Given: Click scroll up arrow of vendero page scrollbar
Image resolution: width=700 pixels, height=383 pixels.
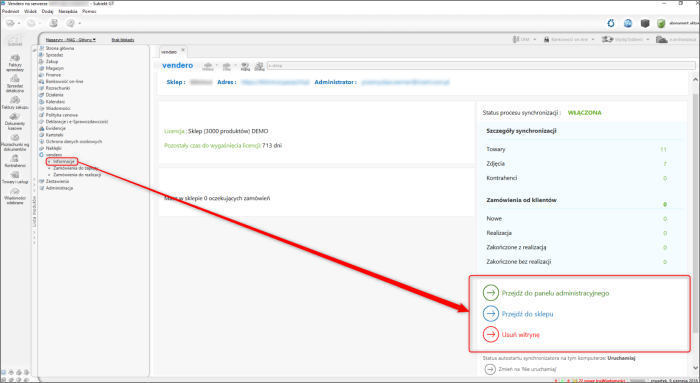Looking at the screenshot, I should pos(695,79).
